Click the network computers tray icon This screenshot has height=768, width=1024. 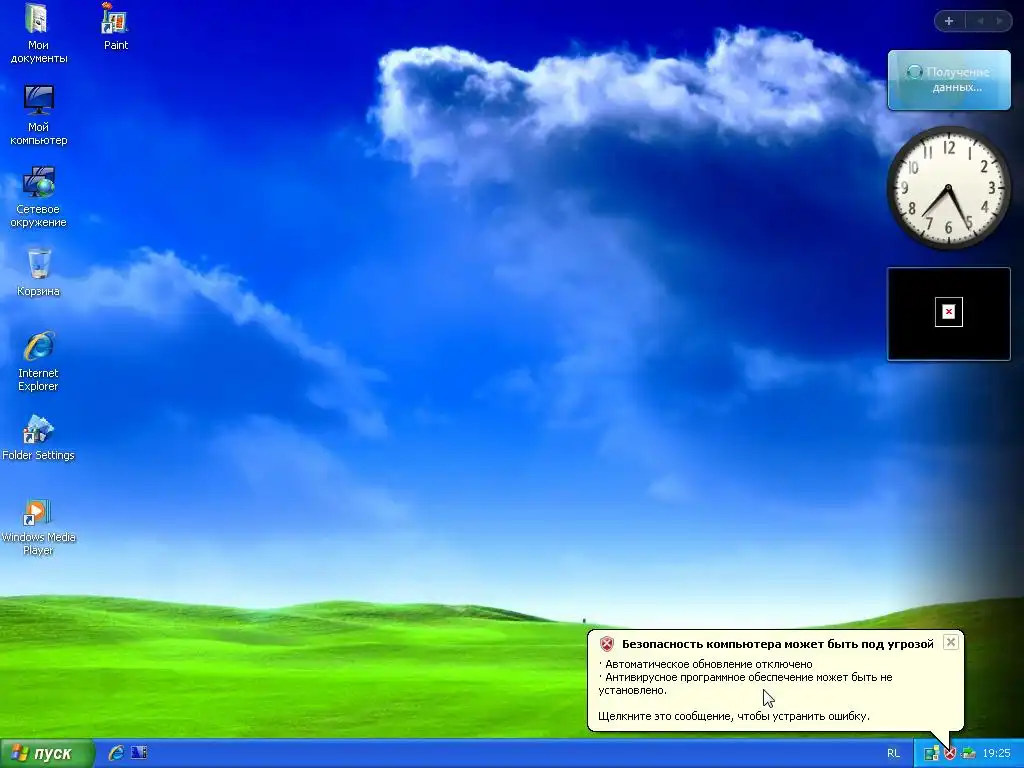tap(931, 754)
